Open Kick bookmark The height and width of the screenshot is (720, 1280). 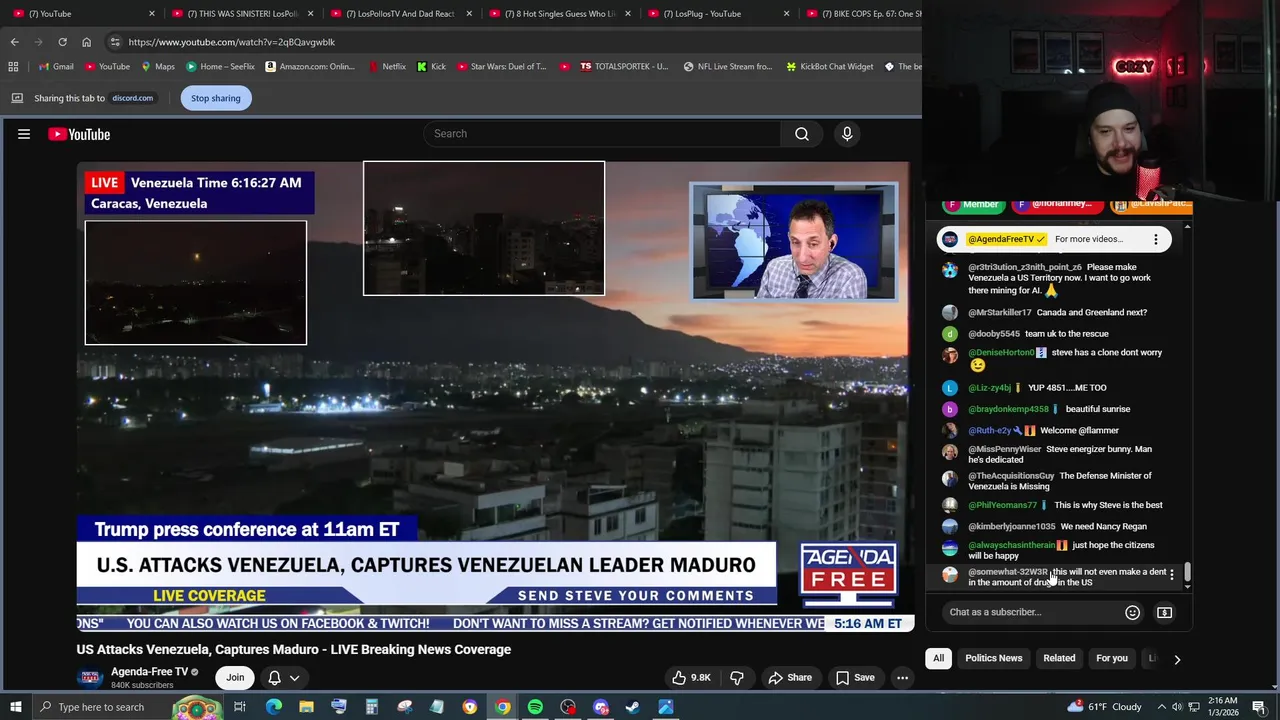[431, 67]
